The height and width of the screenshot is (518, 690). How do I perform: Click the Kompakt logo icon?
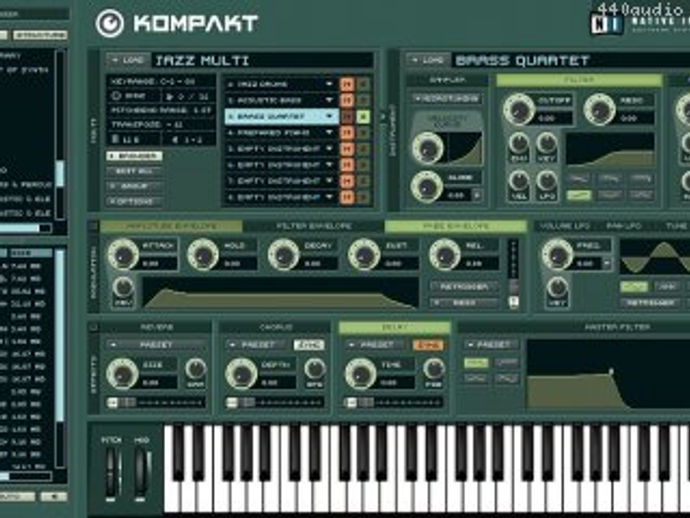tap(110, 23)
